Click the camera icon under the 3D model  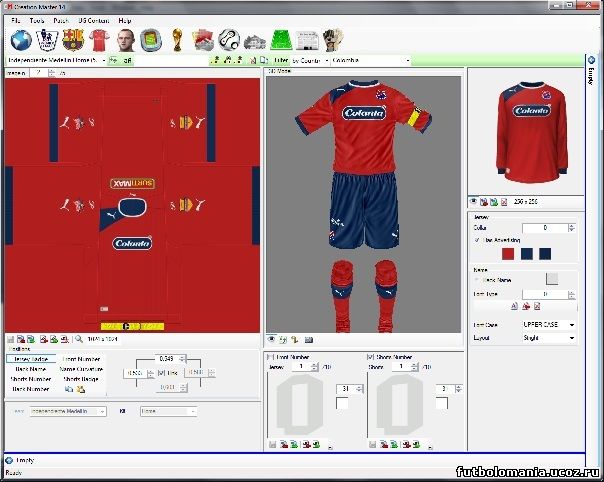coord(309,339)
